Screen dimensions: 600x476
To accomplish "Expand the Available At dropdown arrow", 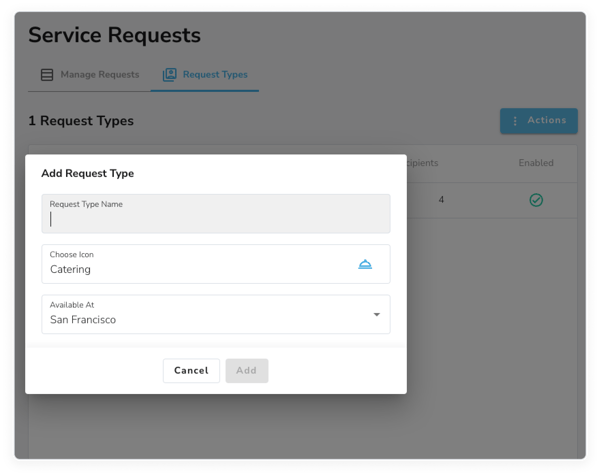I will (377, 315).
